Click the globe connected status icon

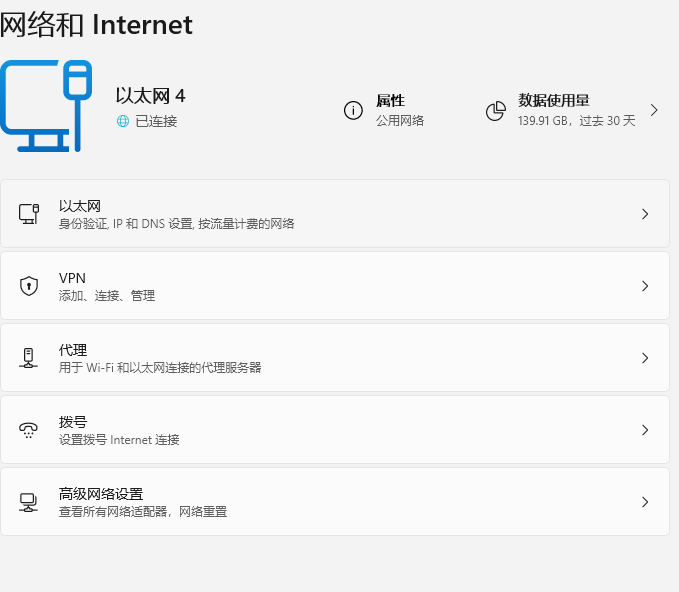[123, 121]
